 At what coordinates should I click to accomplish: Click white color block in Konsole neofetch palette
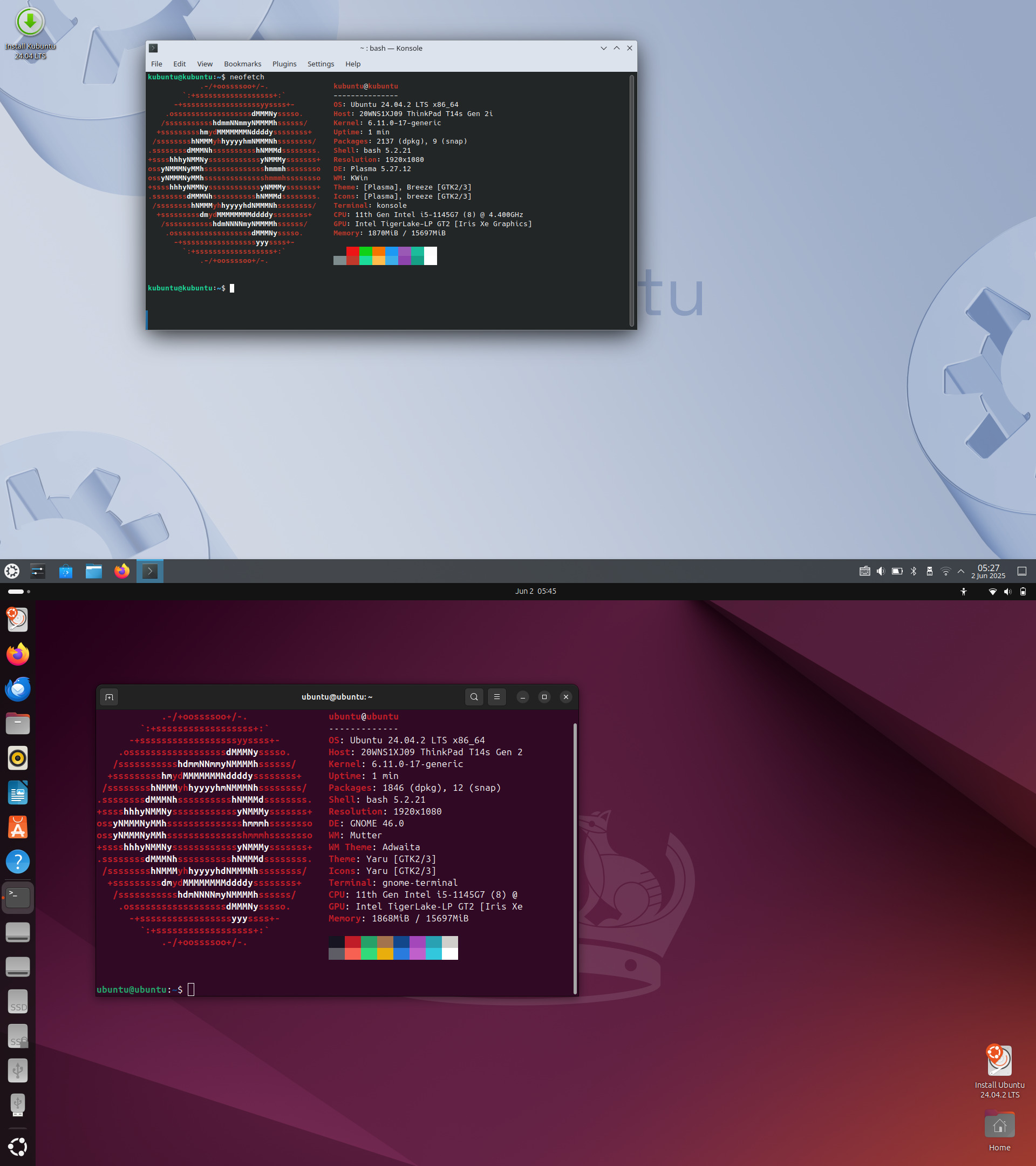point(431,255)
